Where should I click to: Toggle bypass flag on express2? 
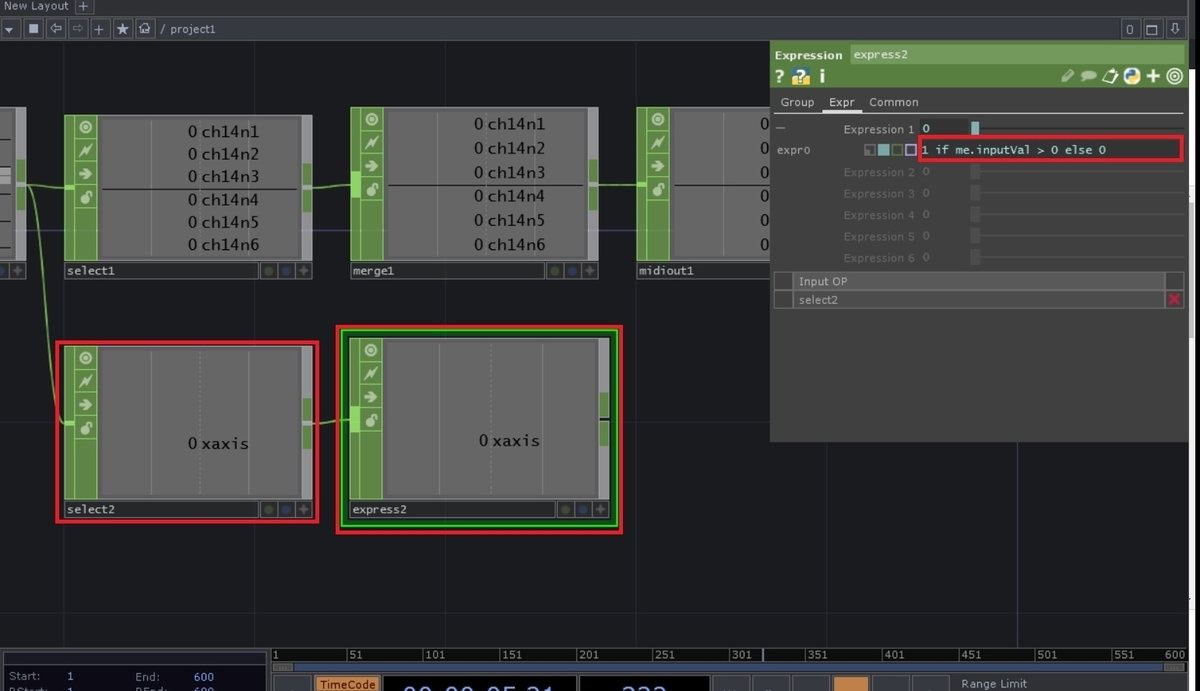tap(371, 397)
